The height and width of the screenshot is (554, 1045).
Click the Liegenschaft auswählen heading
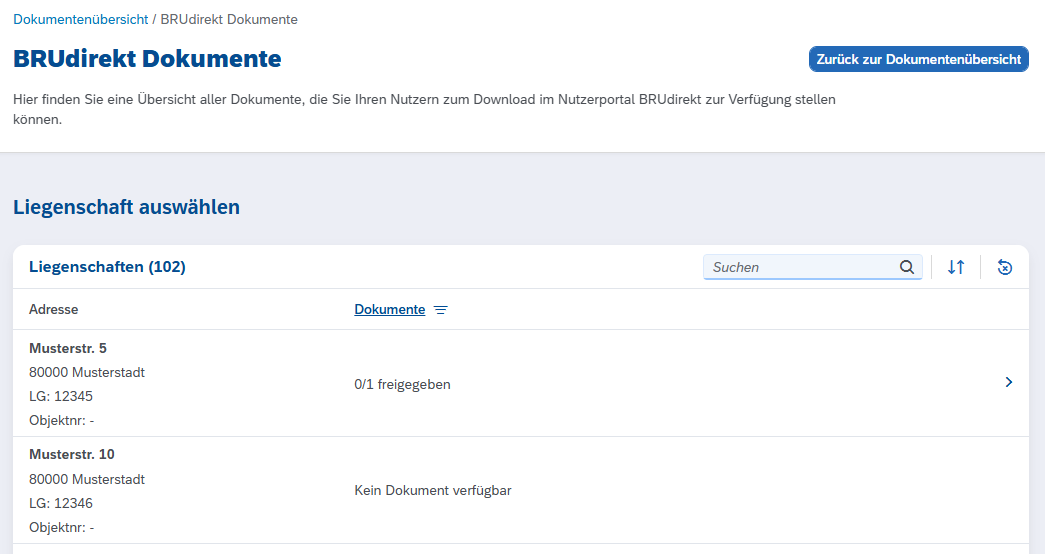[x=126, y=208]
